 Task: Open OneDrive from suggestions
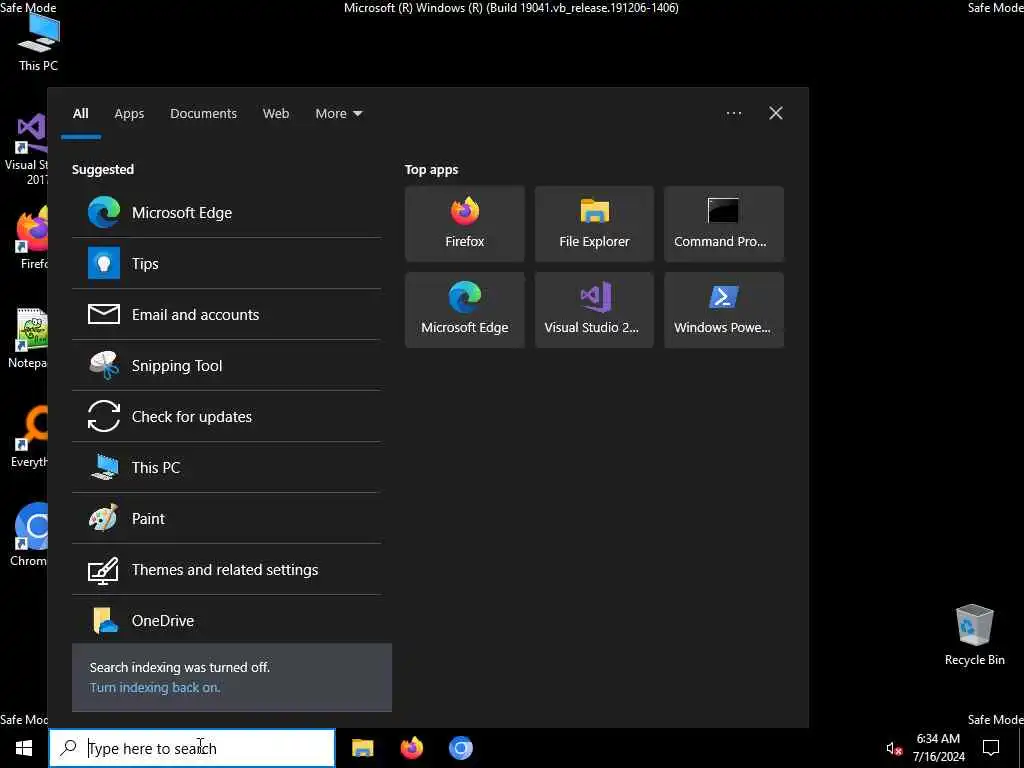[x=227, y=620]
